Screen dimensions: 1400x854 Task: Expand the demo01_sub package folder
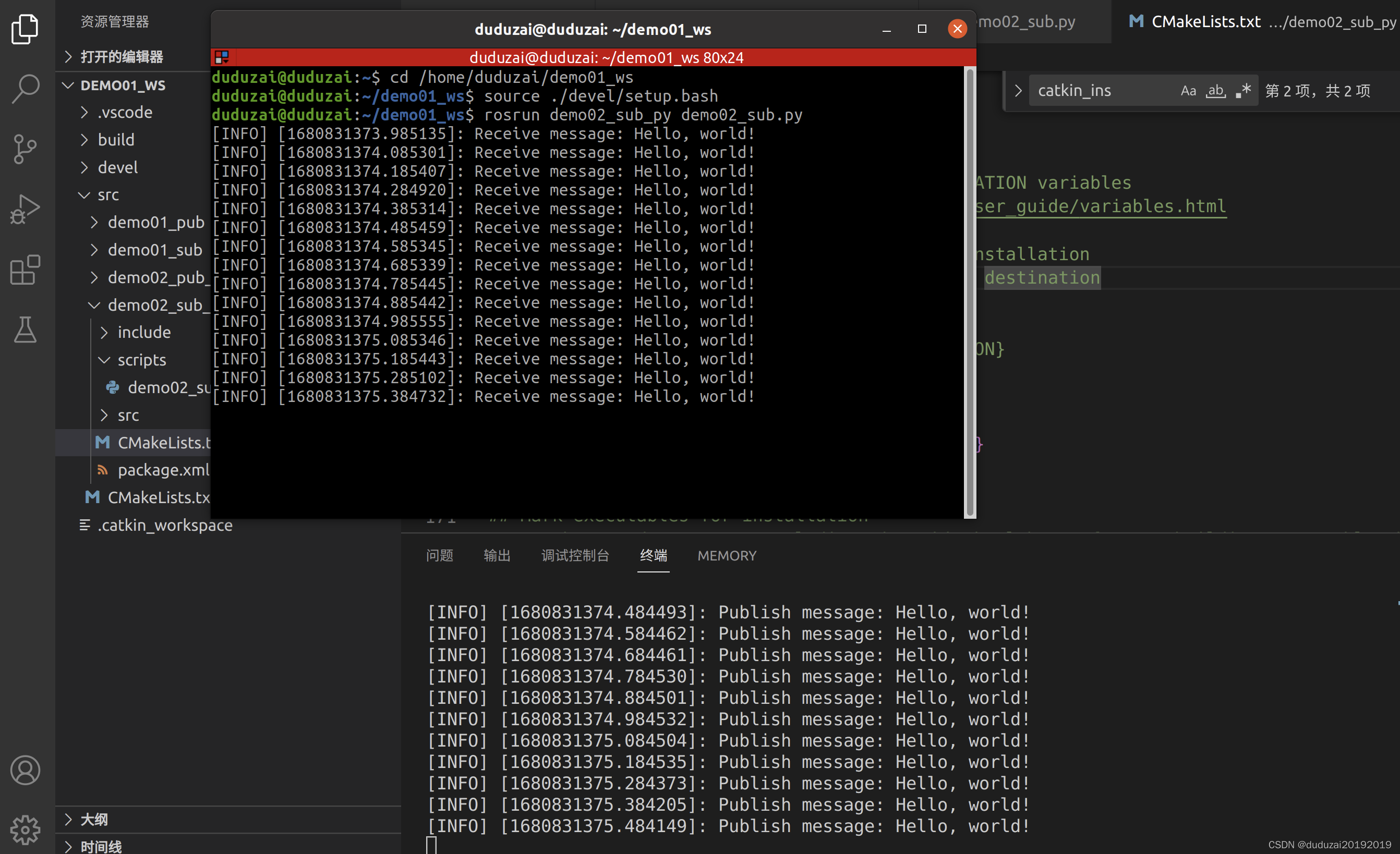[x=94, y=250]
